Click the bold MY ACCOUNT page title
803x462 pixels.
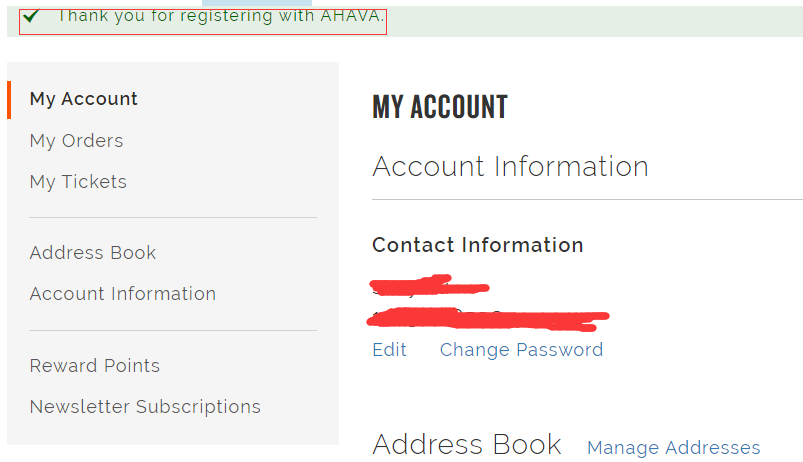point(440,107)
